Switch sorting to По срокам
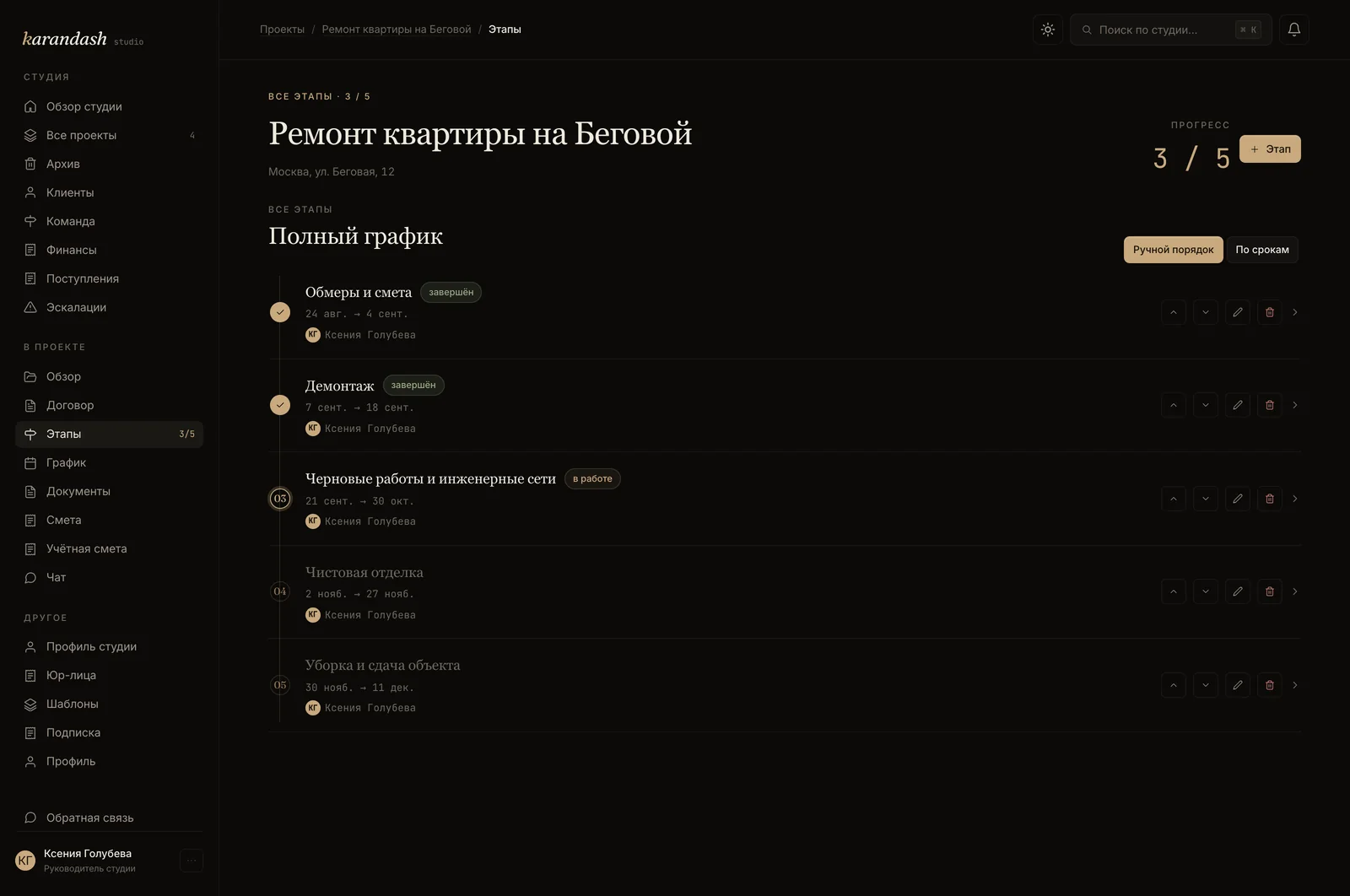The height and width of the screenshot is (896, 1350). point(1261,250)
